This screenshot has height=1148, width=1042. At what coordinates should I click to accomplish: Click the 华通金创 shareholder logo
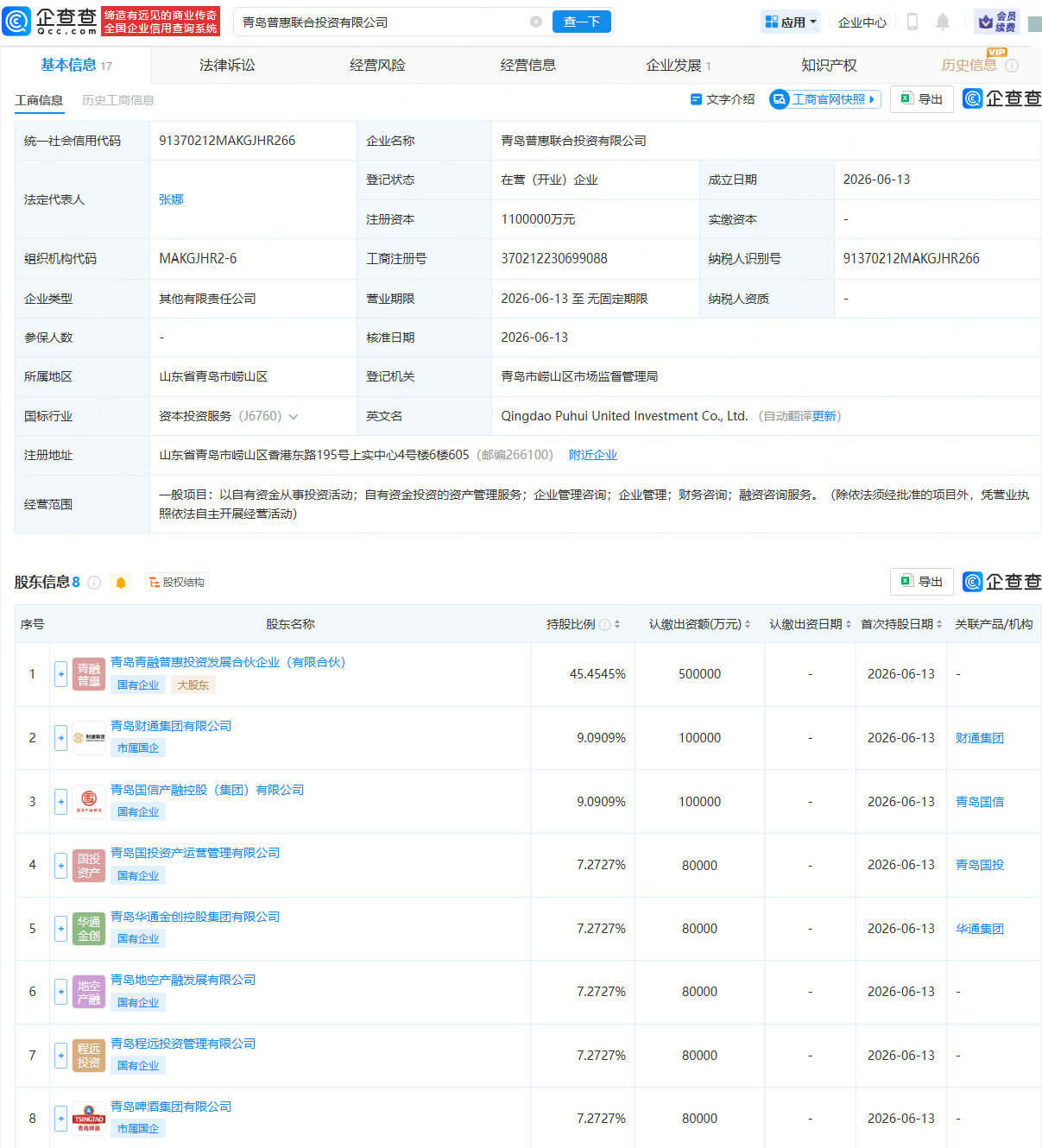89,929
